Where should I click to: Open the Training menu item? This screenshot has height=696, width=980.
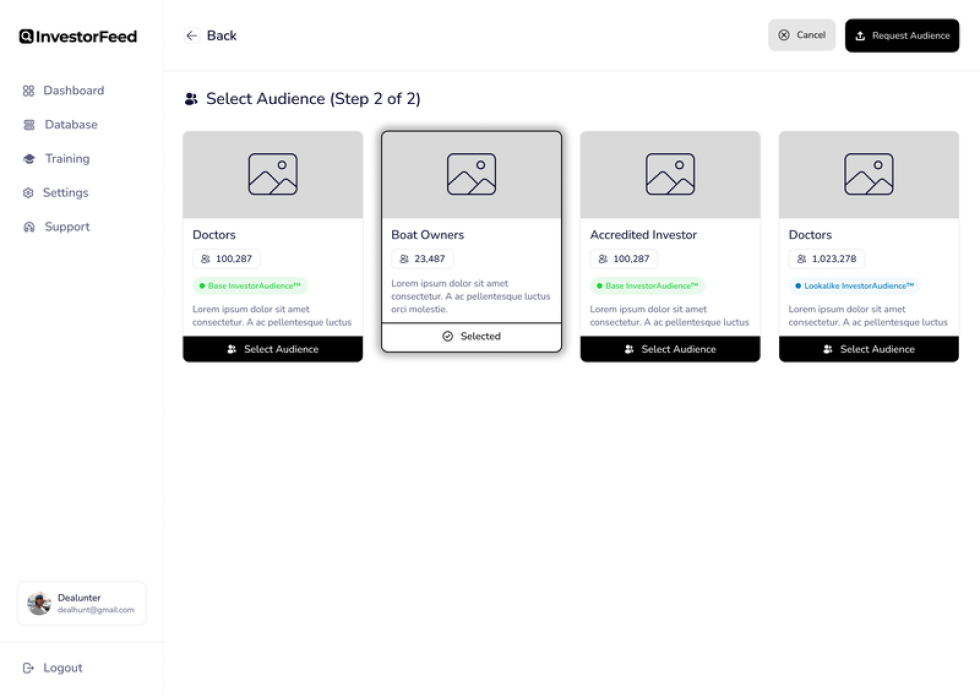tap(67, 159)
